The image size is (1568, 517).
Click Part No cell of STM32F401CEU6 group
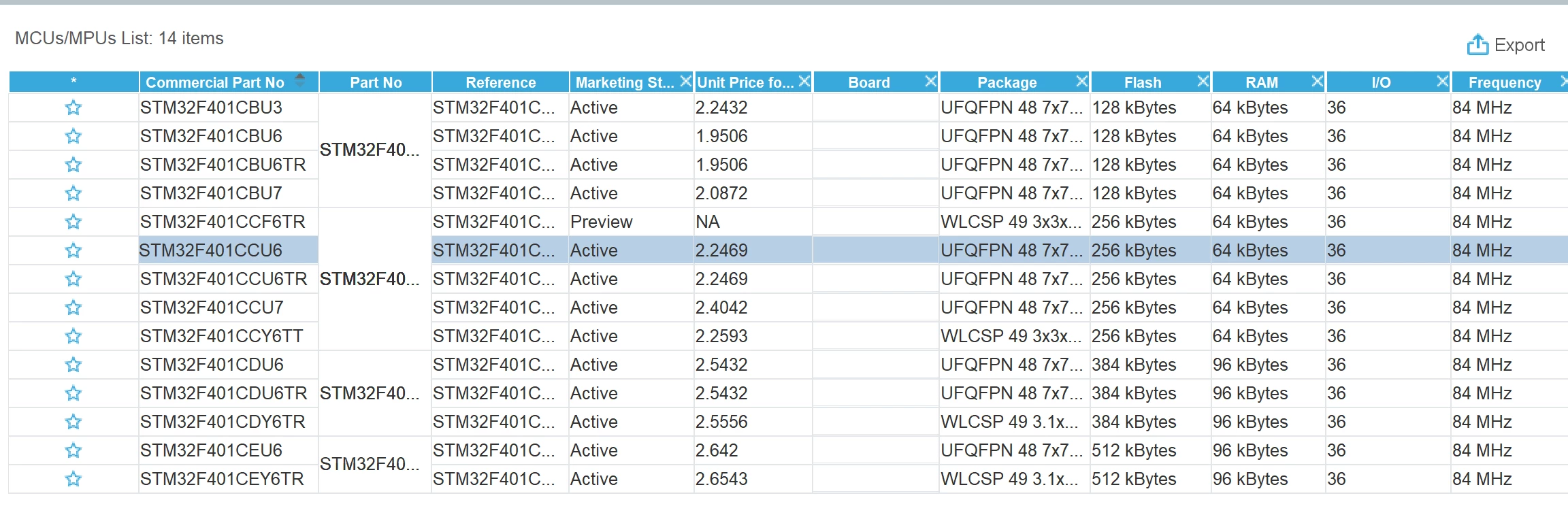pyautogui.click(x=376, y=465)
